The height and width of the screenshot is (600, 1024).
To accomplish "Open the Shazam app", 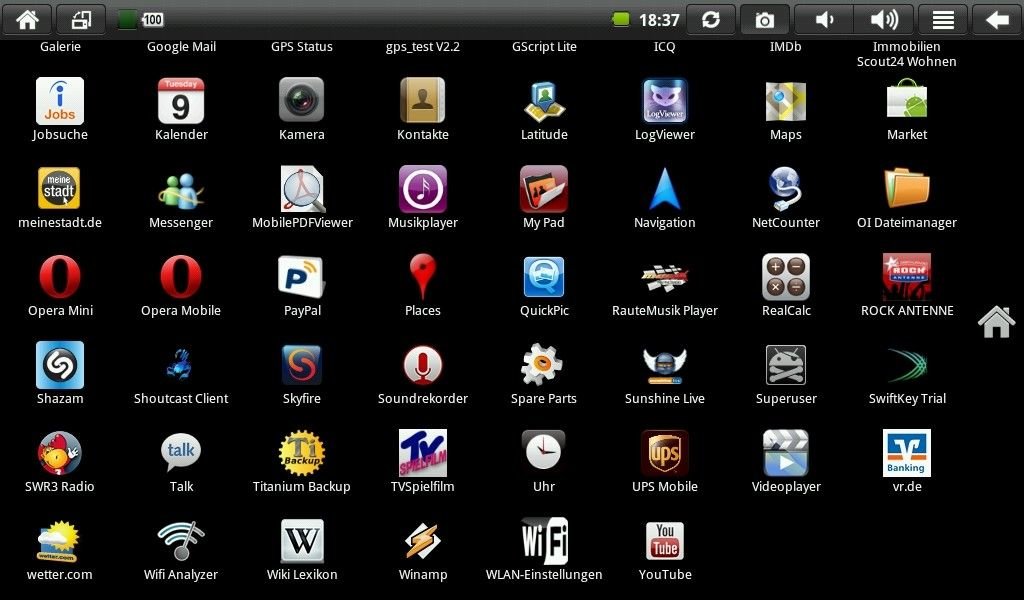I will coord(60,373).
